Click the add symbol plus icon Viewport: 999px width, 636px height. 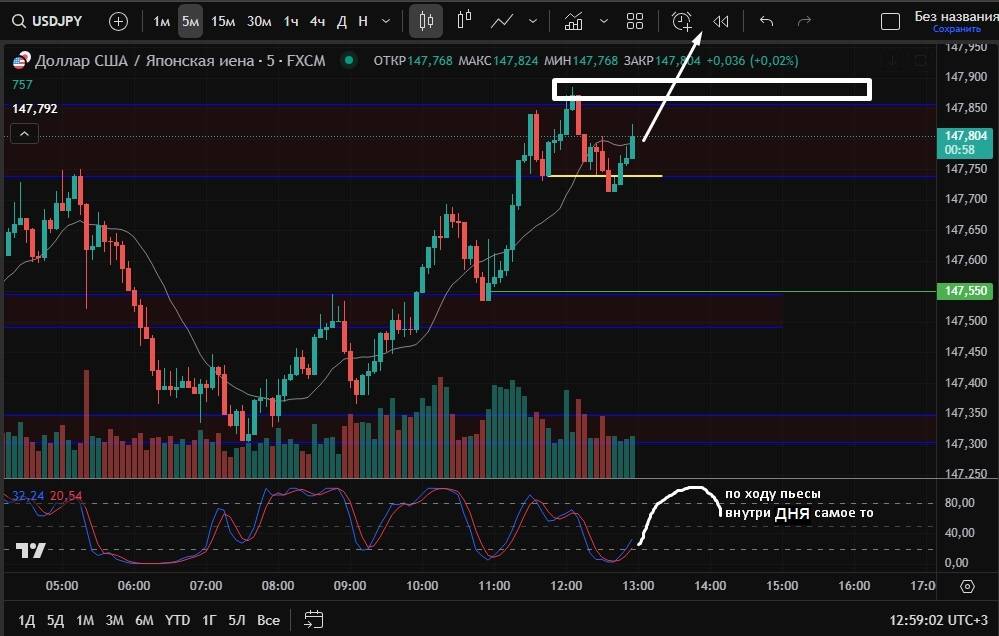[x=118, y=21]
